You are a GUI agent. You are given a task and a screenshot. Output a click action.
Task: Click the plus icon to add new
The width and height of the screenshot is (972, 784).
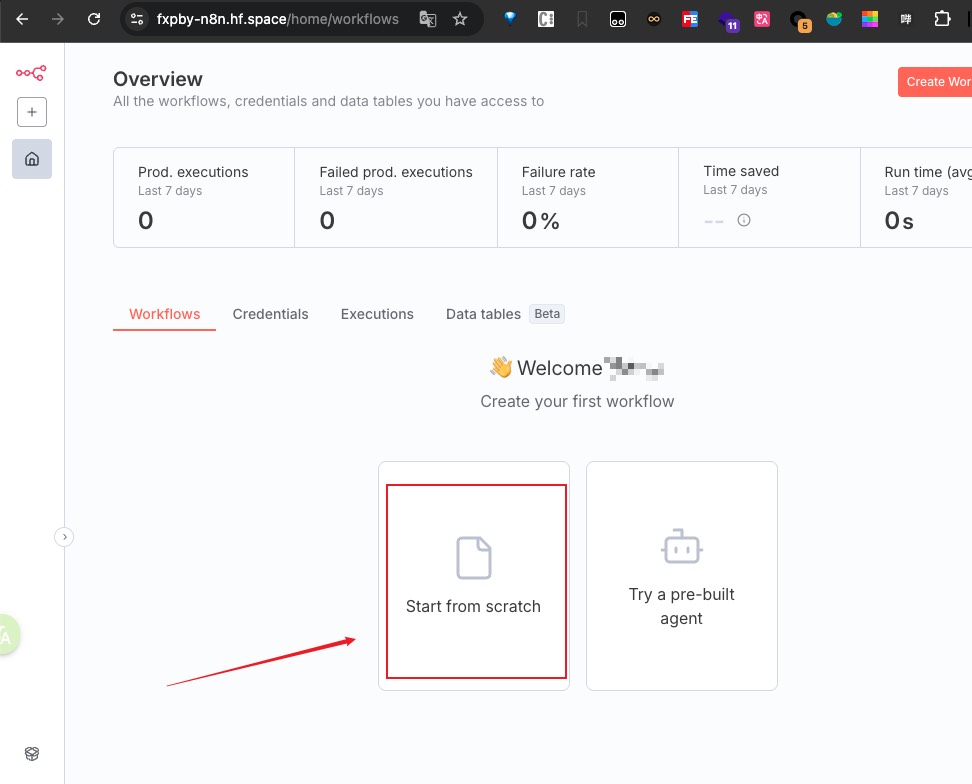tap(32, 112)
